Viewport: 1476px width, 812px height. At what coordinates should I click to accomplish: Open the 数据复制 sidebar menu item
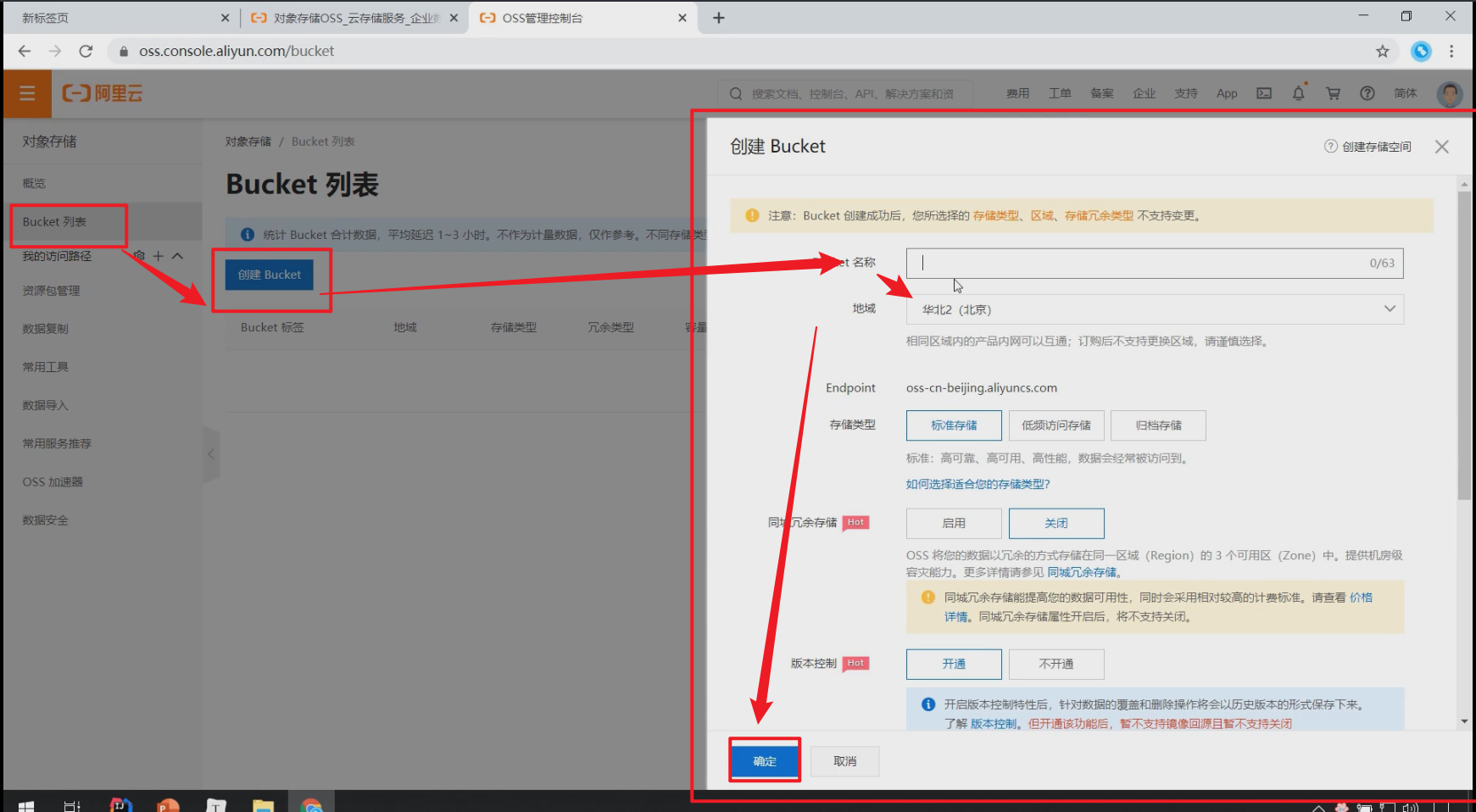[x=46, y=329]
